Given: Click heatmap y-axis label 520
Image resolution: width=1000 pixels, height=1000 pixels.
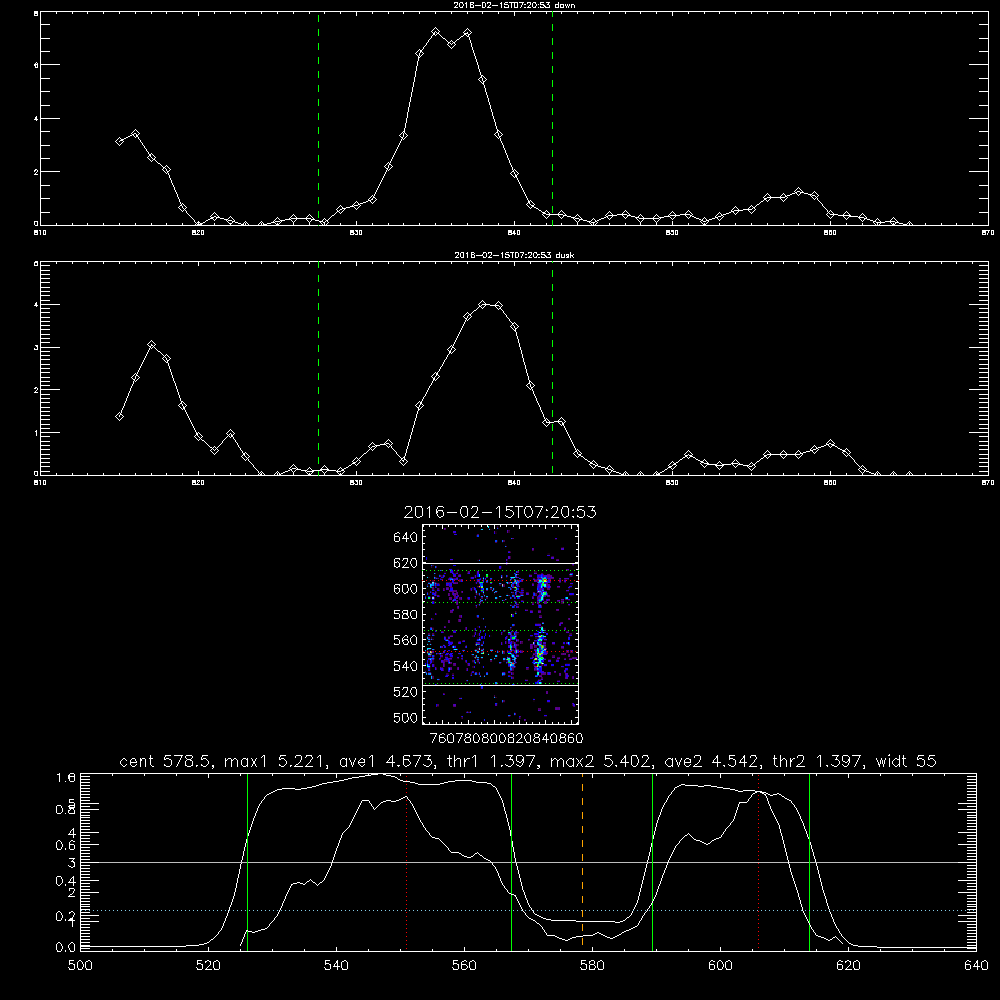Looking at the screenshot, I should click(x=406, y=692).
